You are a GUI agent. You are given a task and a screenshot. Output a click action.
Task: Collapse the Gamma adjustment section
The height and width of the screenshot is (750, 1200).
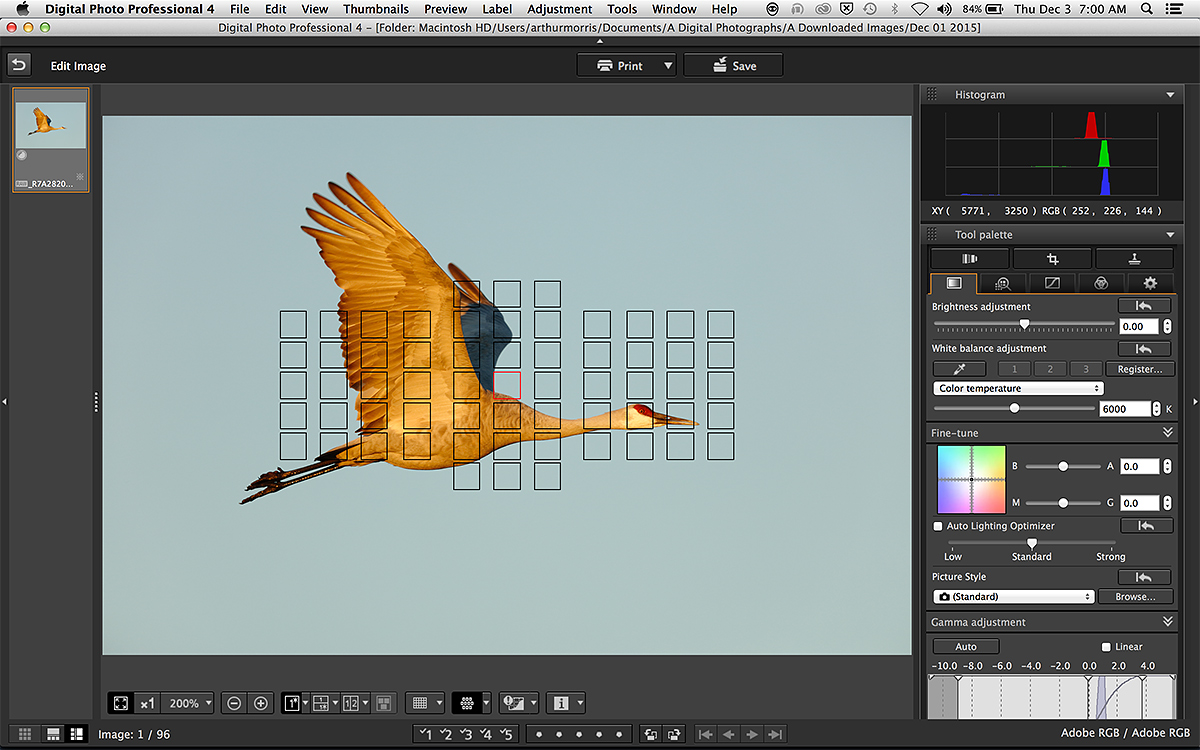1167,622
